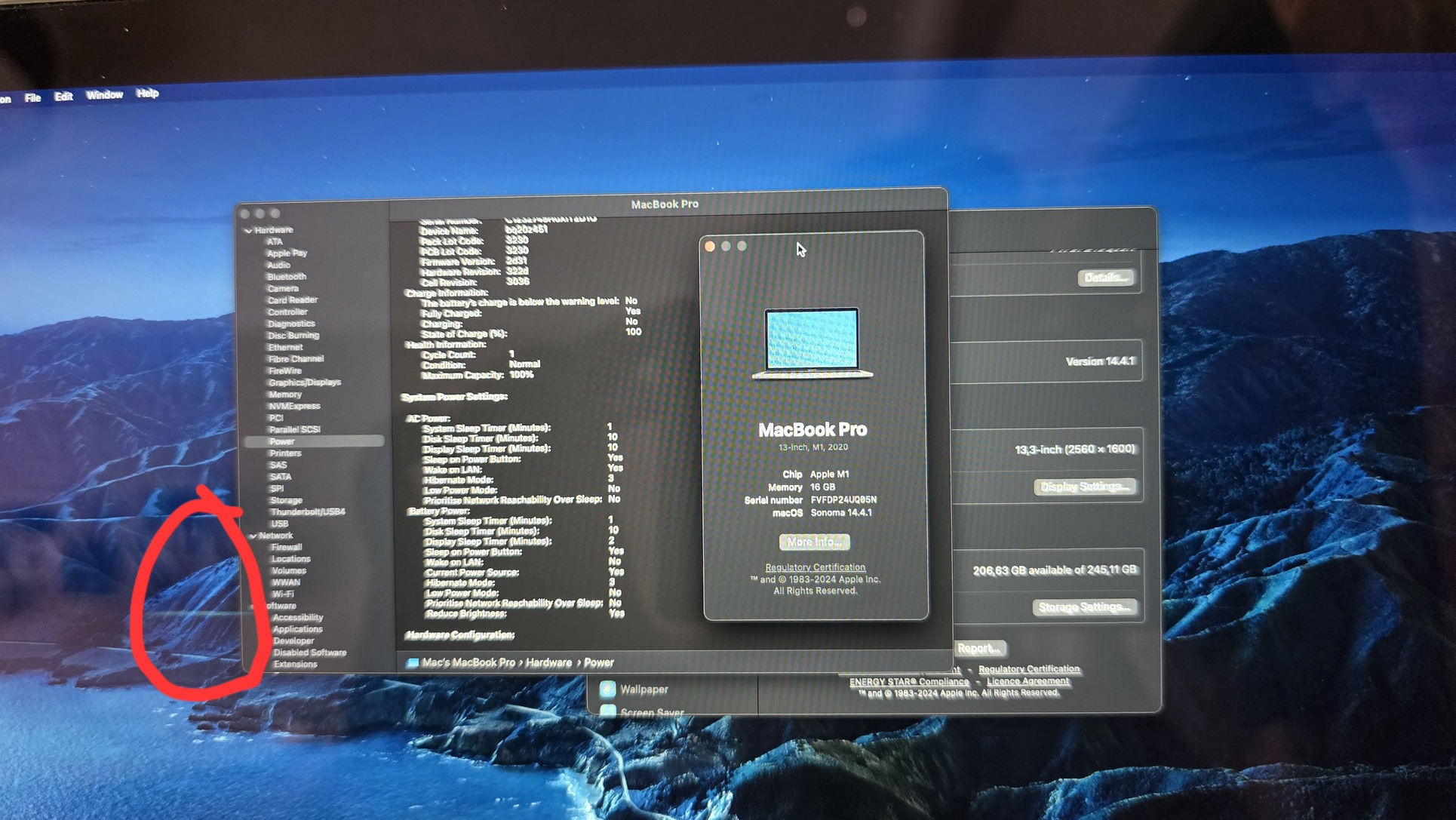Click the Display Settings button
1456x820 pixels.
(x=1084, y=487)
